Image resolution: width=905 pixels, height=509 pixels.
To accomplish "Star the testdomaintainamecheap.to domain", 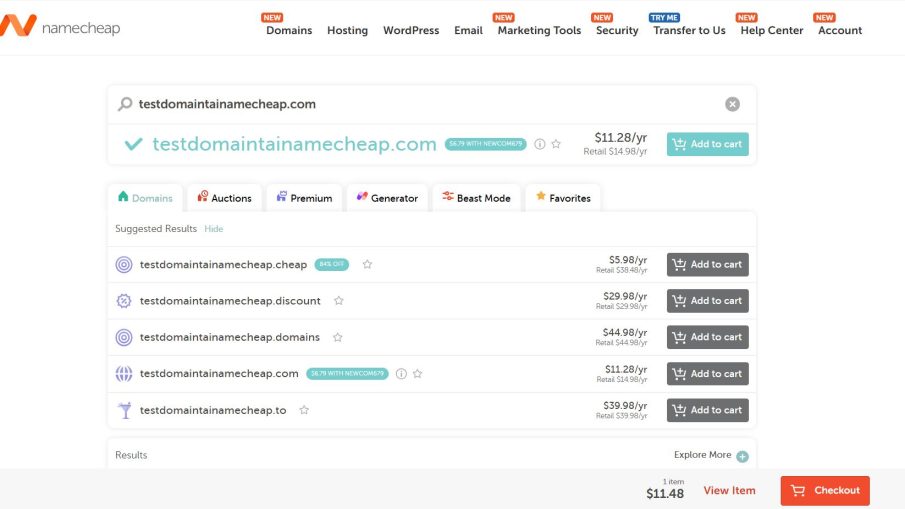I will click(304, 410).
